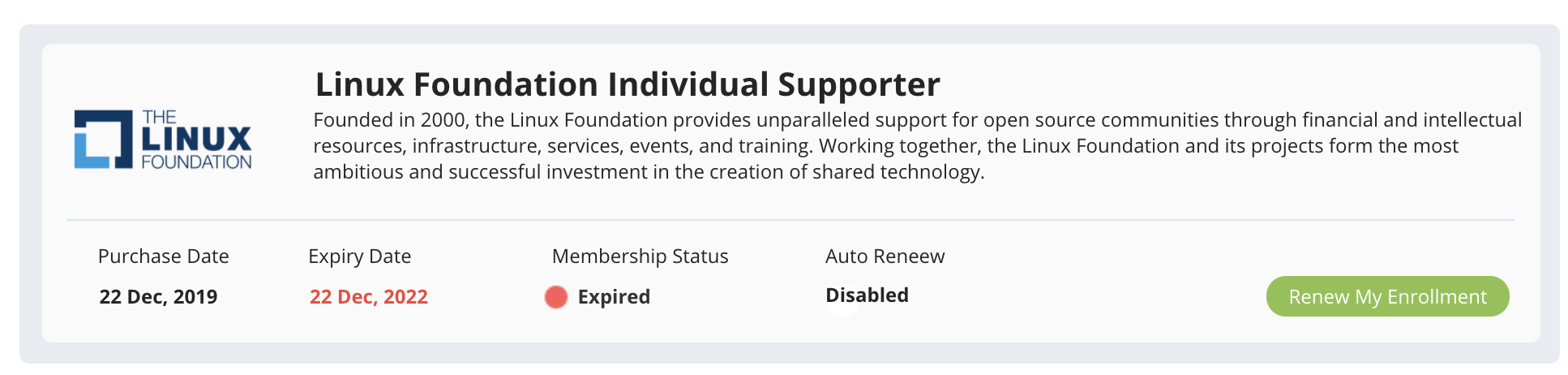Click the horizontal divider line under description

coord(790,220)
